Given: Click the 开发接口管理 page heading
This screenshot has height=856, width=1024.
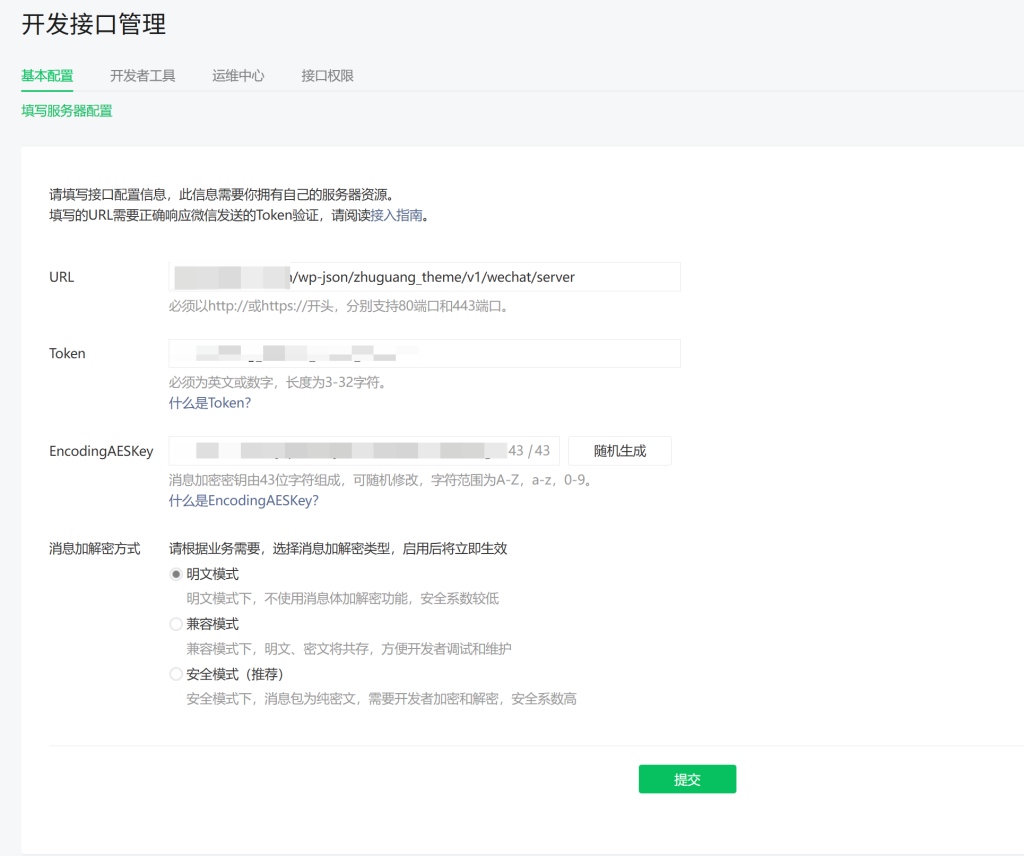Looking at the screenshot, I should click(x=94, y=25).
